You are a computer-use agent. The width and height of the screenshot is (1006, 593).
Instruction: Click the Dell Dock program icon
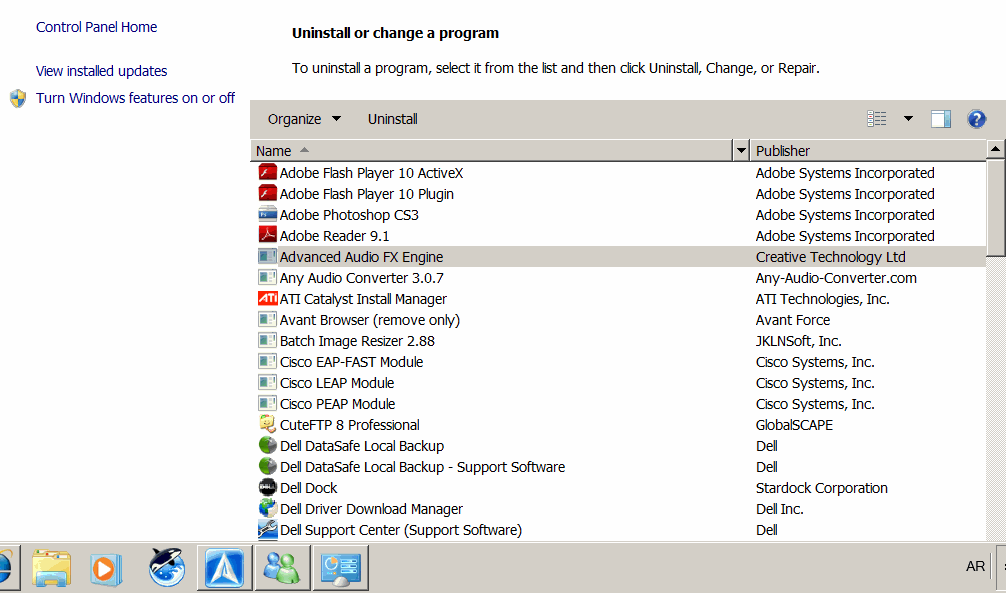[268, 488]
